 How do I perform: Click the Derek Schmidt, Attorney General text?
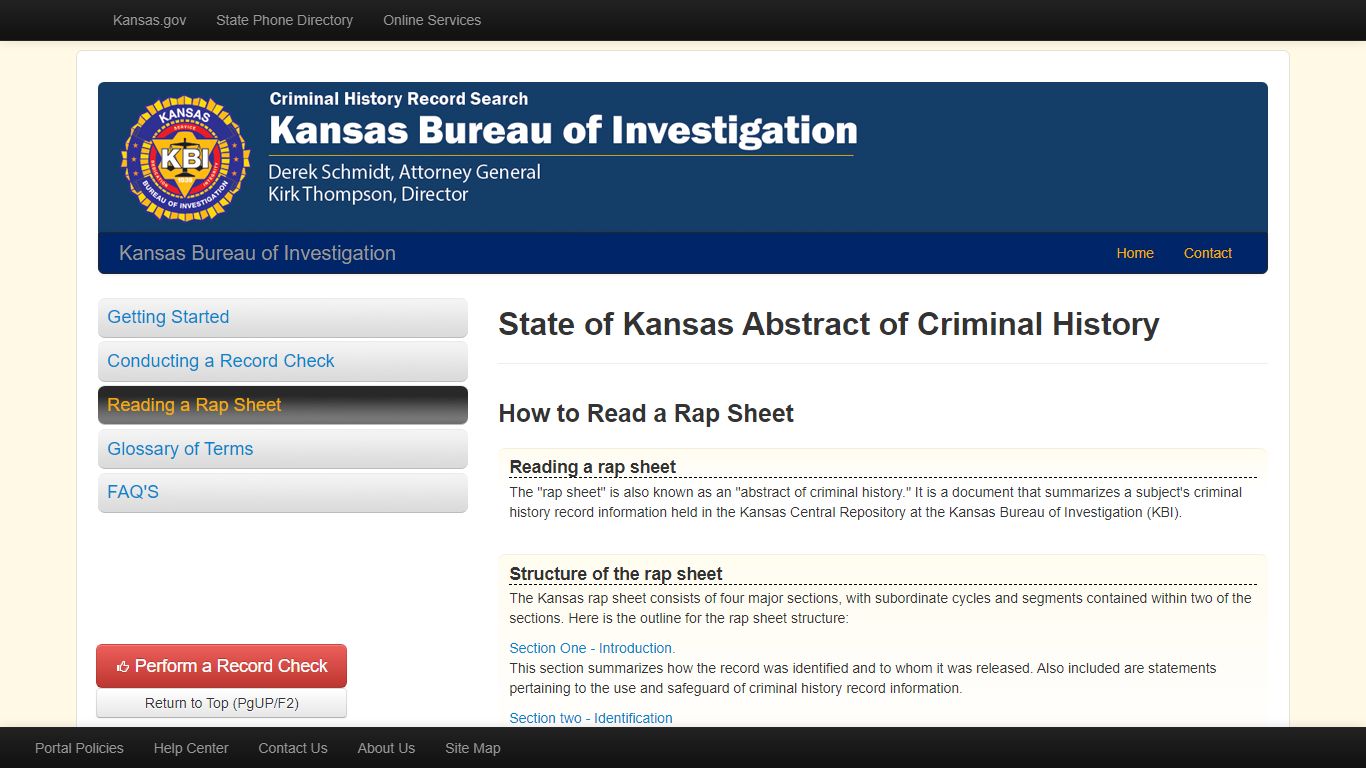[404, 172]
